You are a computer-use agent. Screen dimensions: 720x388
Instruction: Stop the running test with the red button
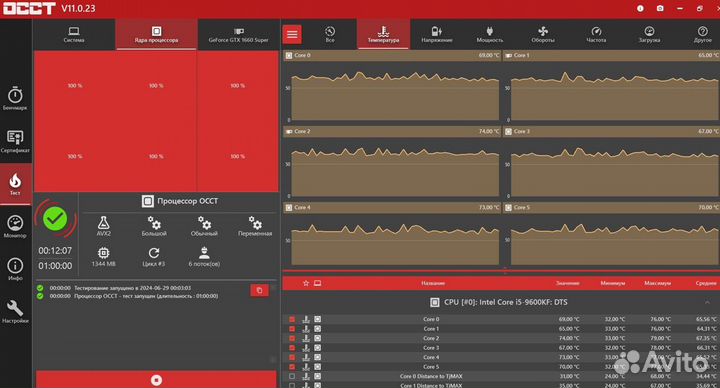(x=156, y=380)
